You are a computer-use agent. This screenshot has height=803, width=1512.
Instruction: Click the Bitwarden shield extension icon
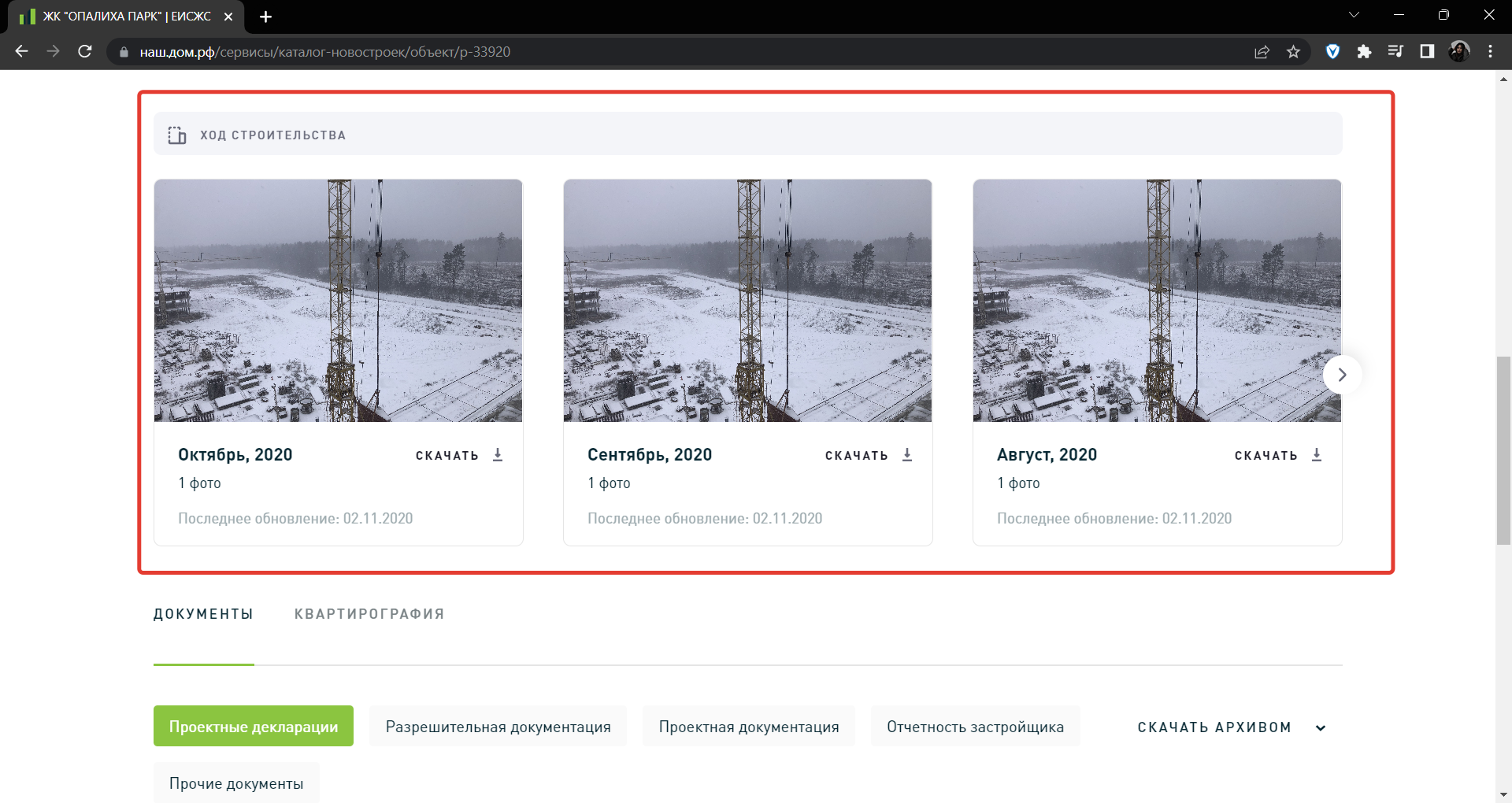(x=1332, y=52)
